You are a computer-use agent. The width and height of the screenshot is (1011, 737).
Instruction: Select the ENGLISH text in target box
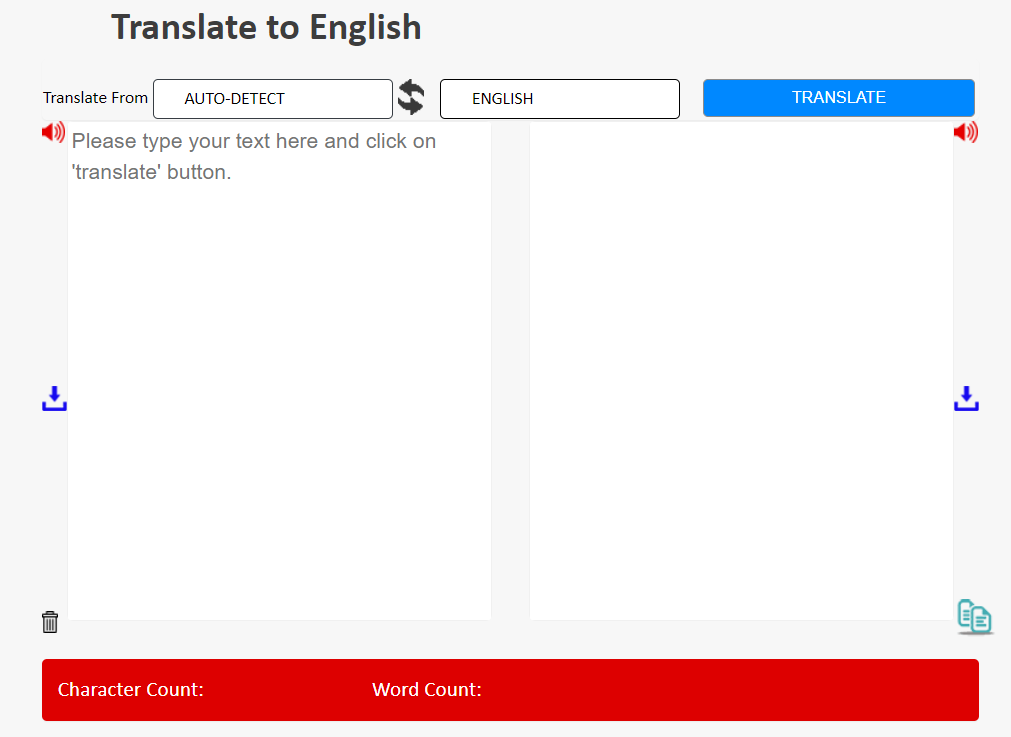[502, 99]
